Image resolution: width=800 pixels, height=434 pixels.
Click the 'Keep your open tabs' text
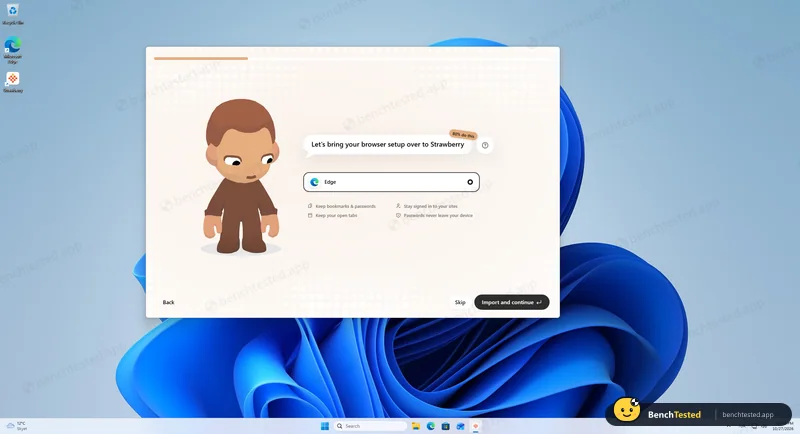point(336,216)
